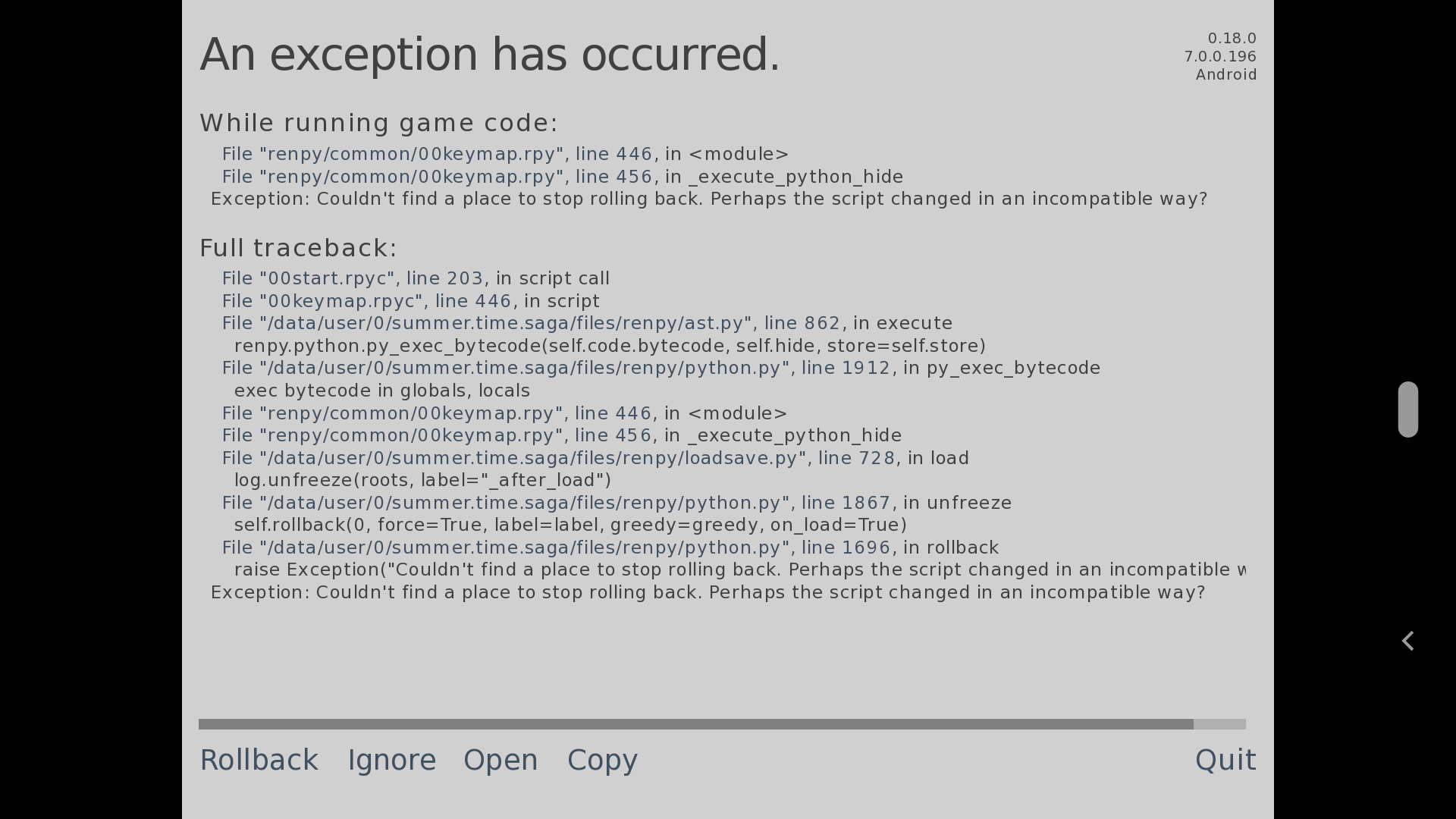Open the traceback file with Open

point(500,760)
